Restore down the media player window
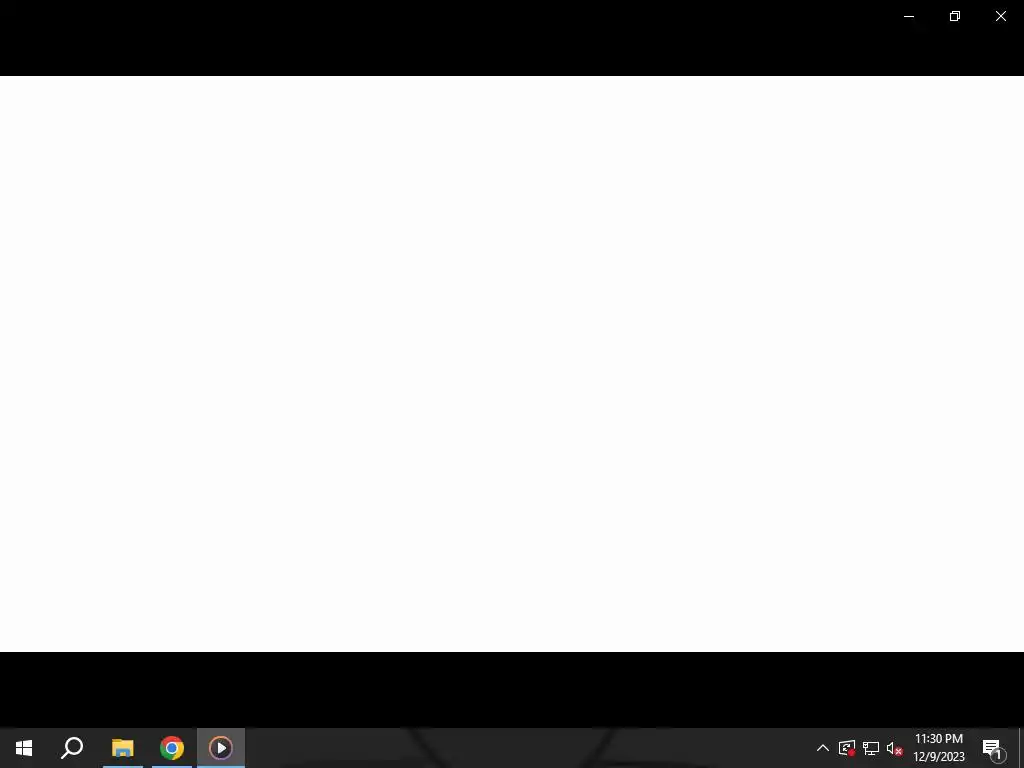The width and height of the screenshot is (1024, 768). [x=955, y=16]
